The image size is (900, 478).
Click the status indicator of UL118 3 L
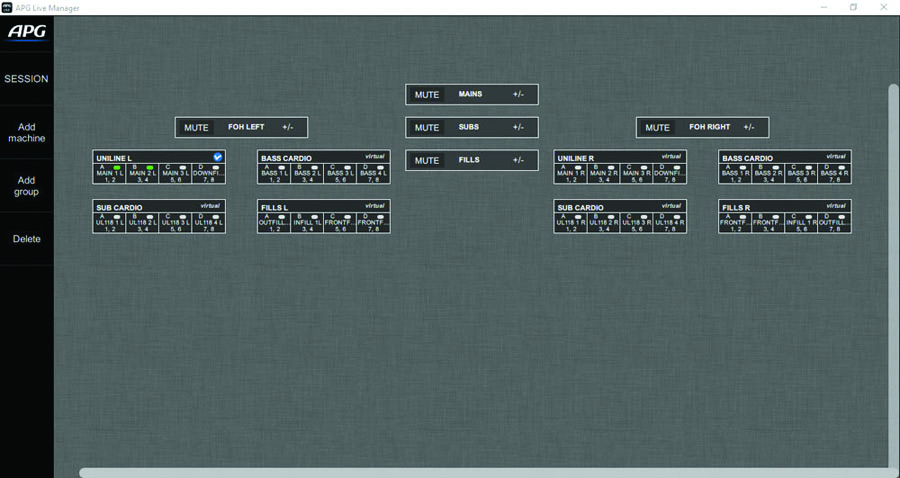pos(183,217)
